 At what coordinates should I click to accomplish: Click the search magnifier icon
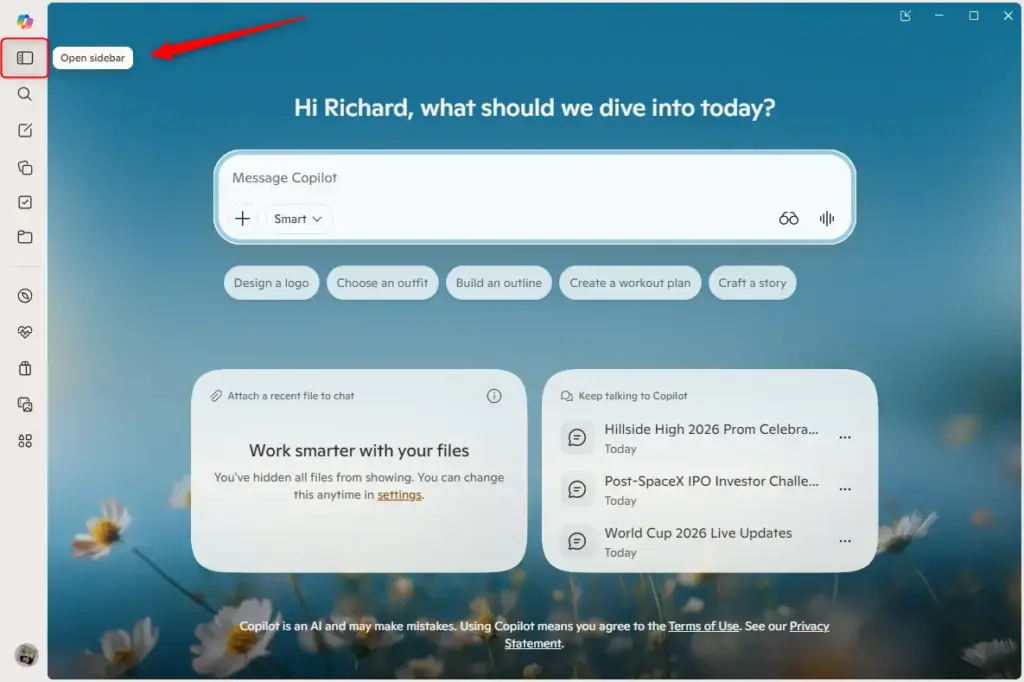(25, 94)
